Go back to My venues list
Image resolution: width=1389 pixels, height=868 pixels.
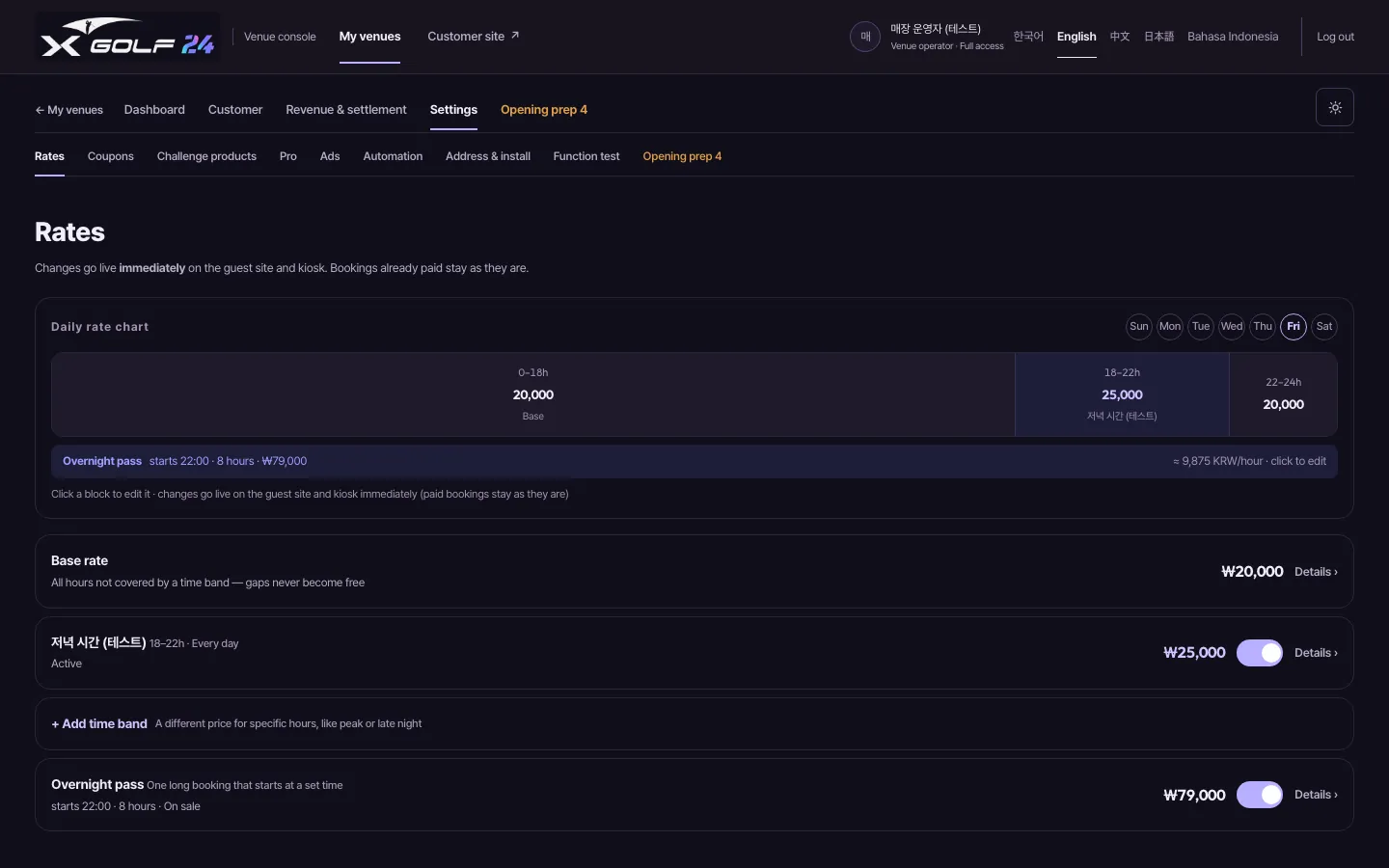point(69,110)
